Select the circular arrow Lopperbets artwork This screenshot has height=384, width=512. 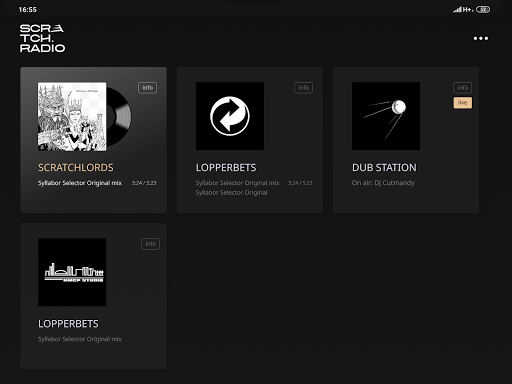click(x=230, y=116)
